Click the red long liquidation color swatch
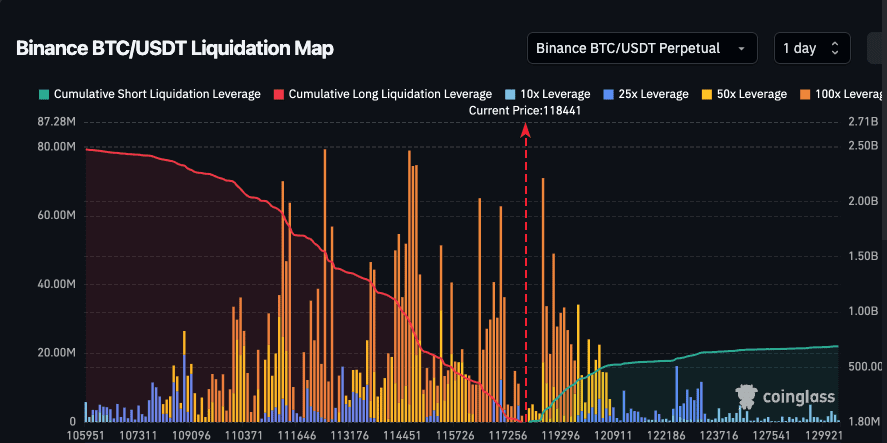 [x=278, y=94]
